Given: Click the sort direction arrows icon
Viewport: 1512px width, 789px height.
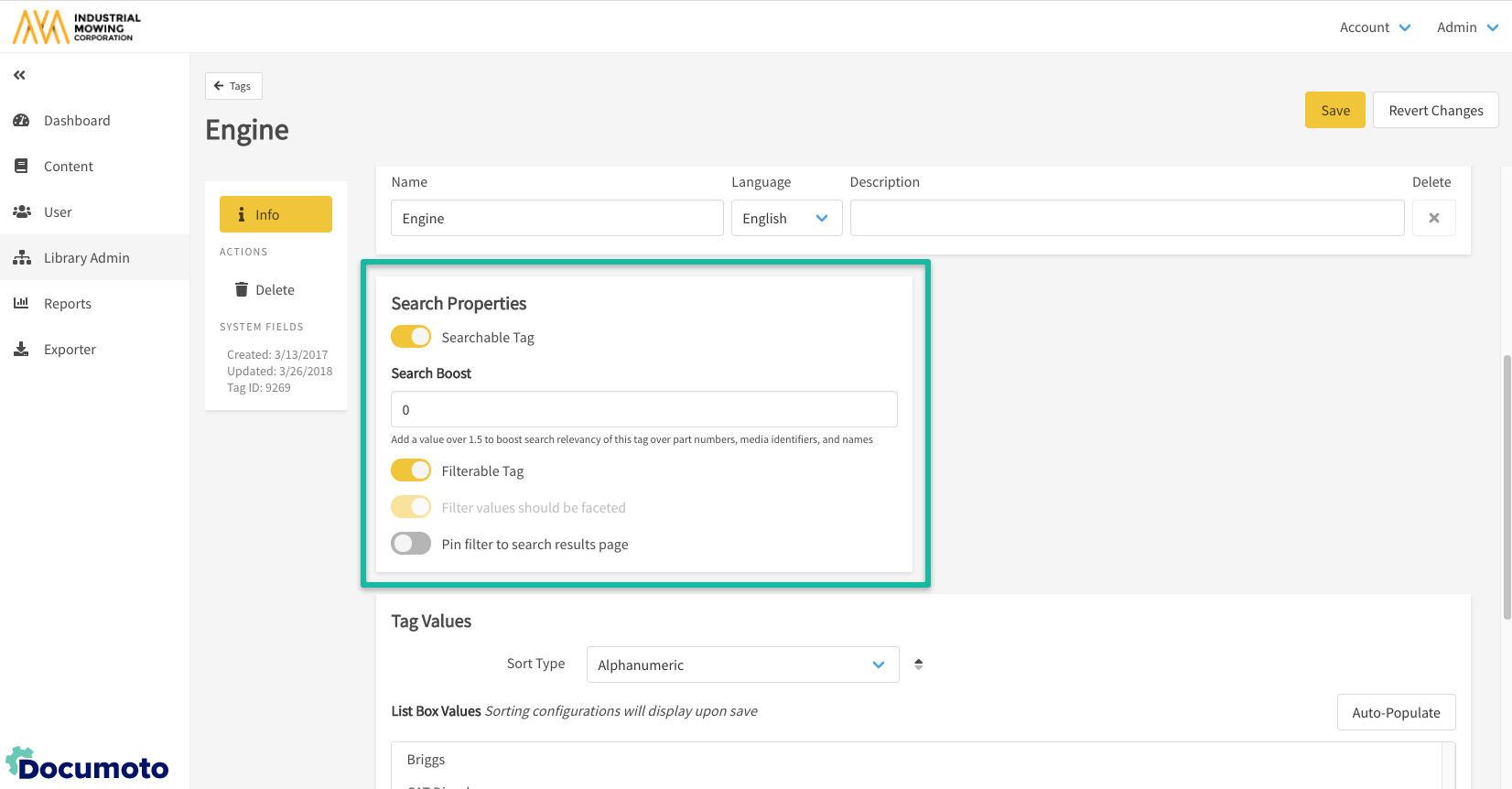Looking at the screenshot, I should click(918, 665).
